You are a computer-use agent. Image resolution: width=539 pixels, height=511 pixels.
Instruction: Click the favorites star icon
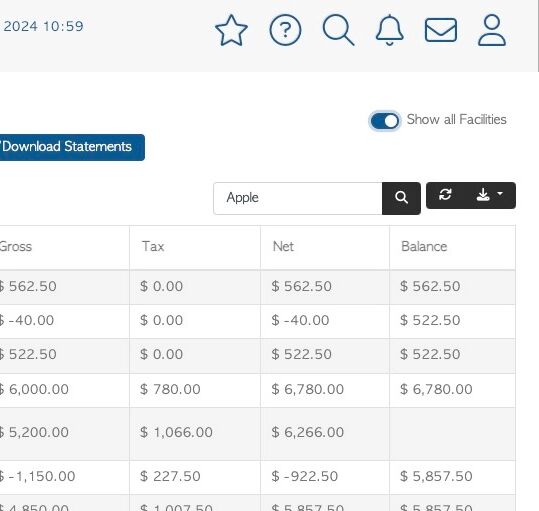click(231, 31)
